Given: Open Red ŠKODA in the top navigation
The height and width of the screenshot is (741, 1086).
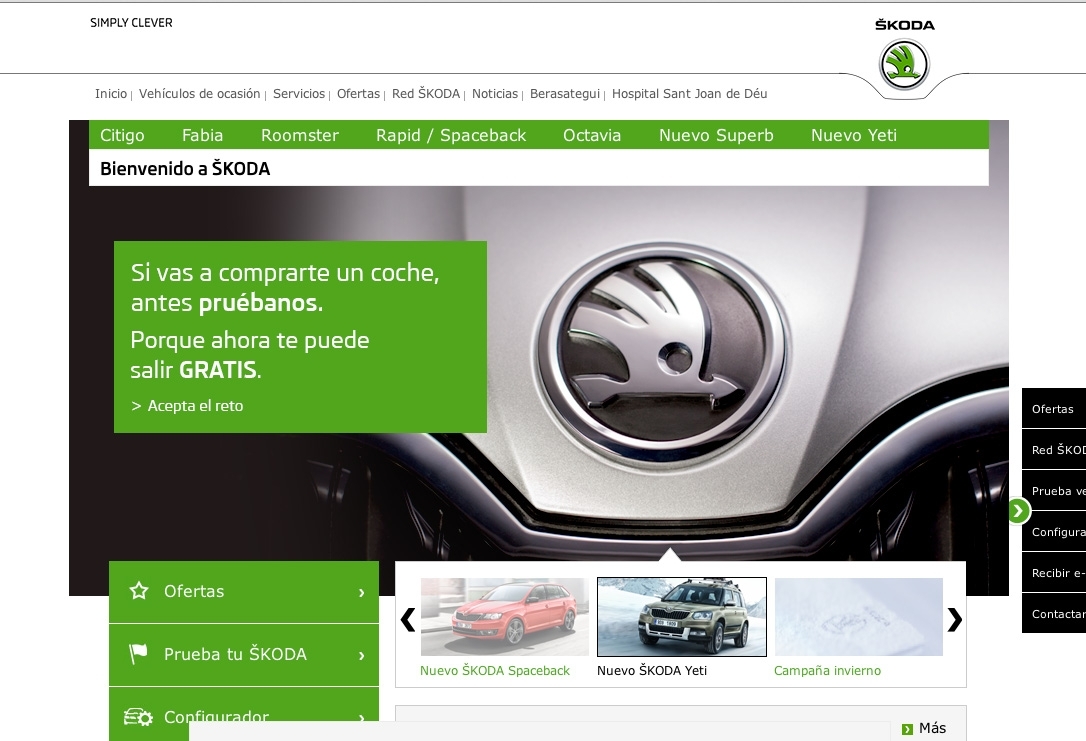Looking at the screenshot, I should 426,93.
